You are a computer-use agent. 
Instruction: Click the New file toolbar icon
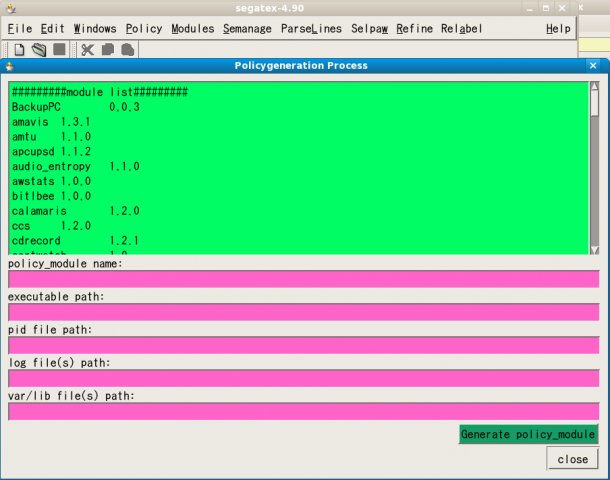tap(19, 50)
